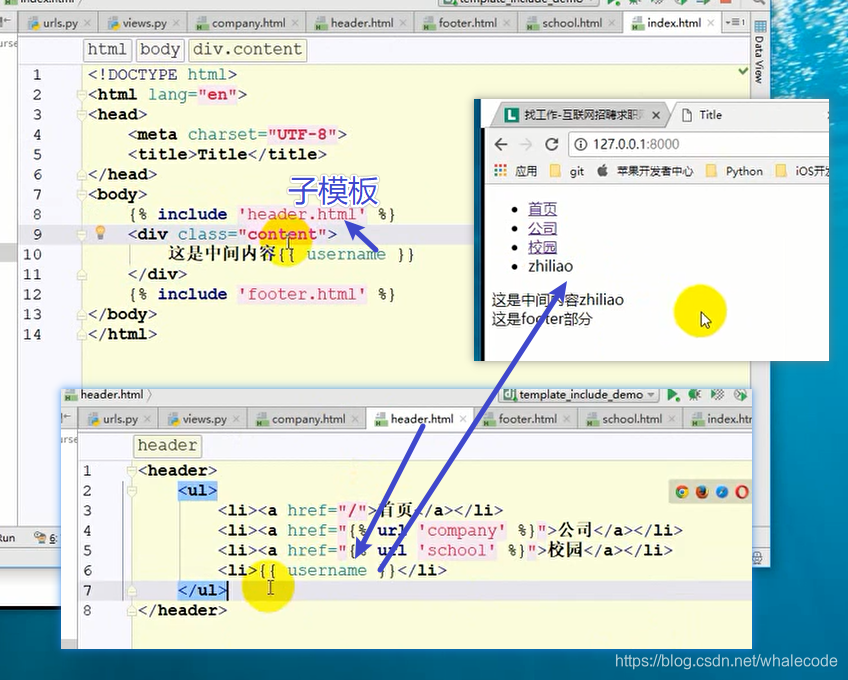Click the light bulb intention icon on line 9
The height and width of the screenshot is (680, 848).
[x=100, y=233]
